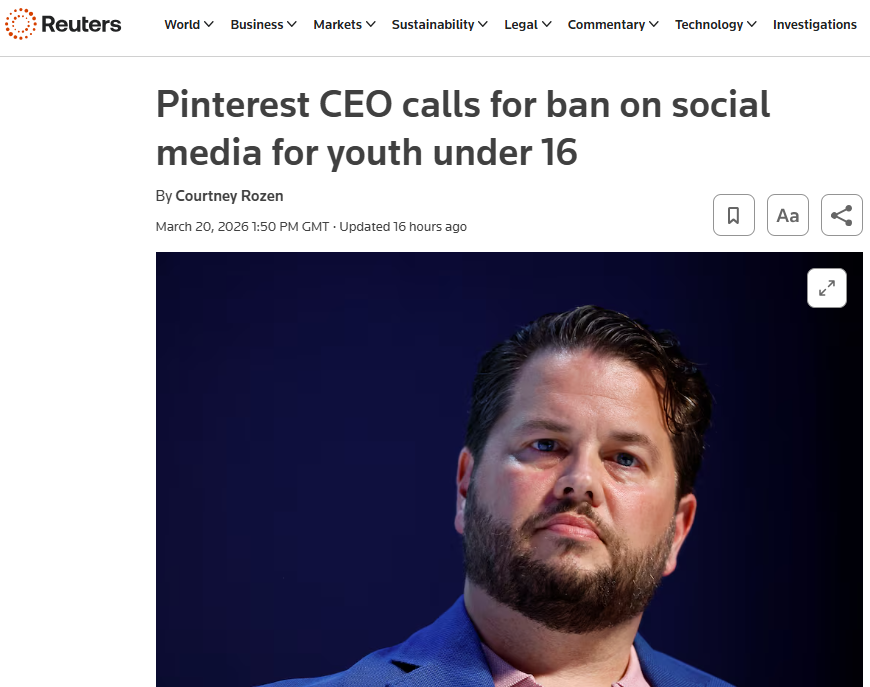Go to the Investigations section
870x687 pixels.
[x=814, y=24]
